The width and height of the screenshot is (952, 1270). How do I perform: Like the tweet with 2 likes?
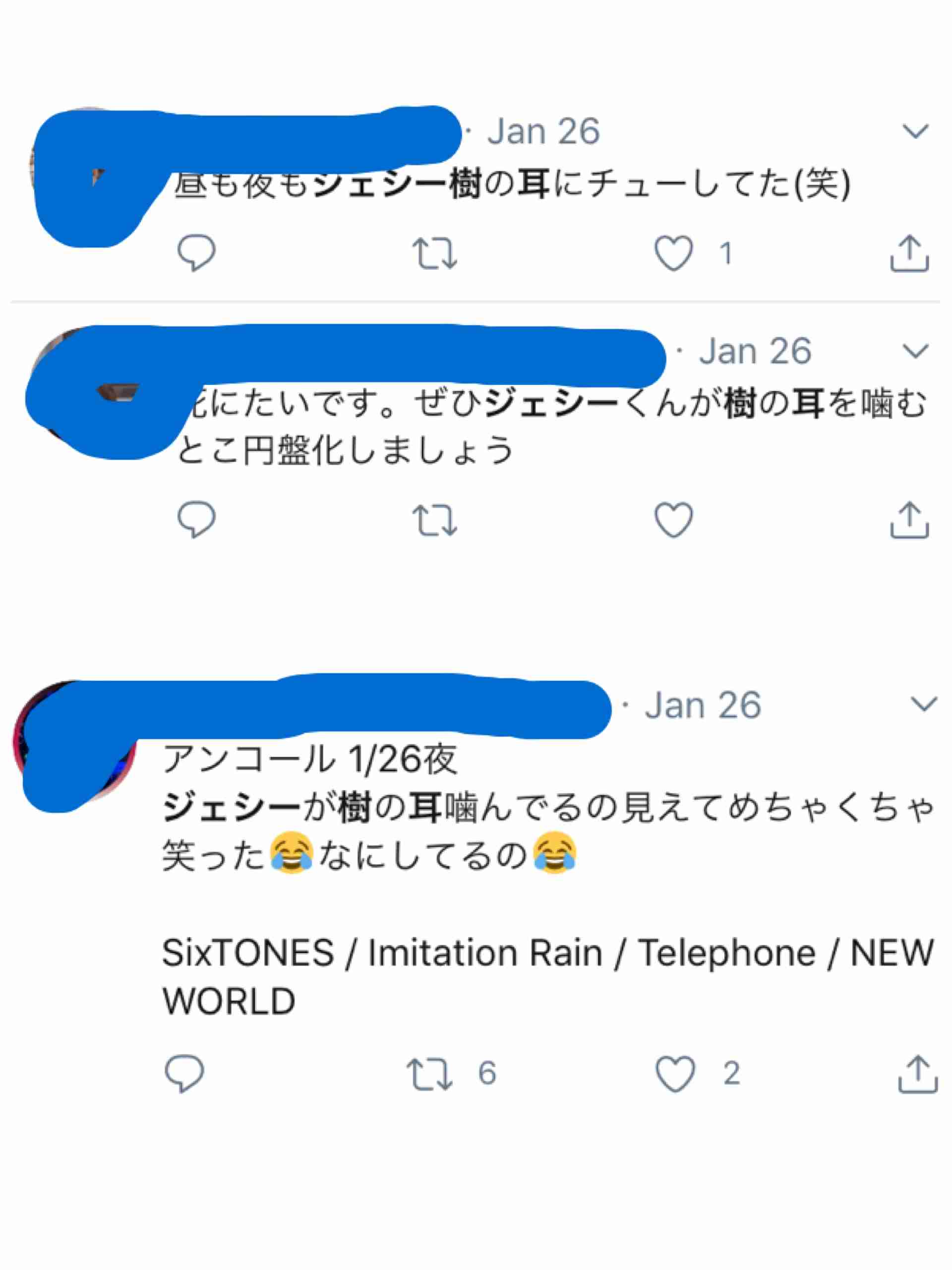675,1074
